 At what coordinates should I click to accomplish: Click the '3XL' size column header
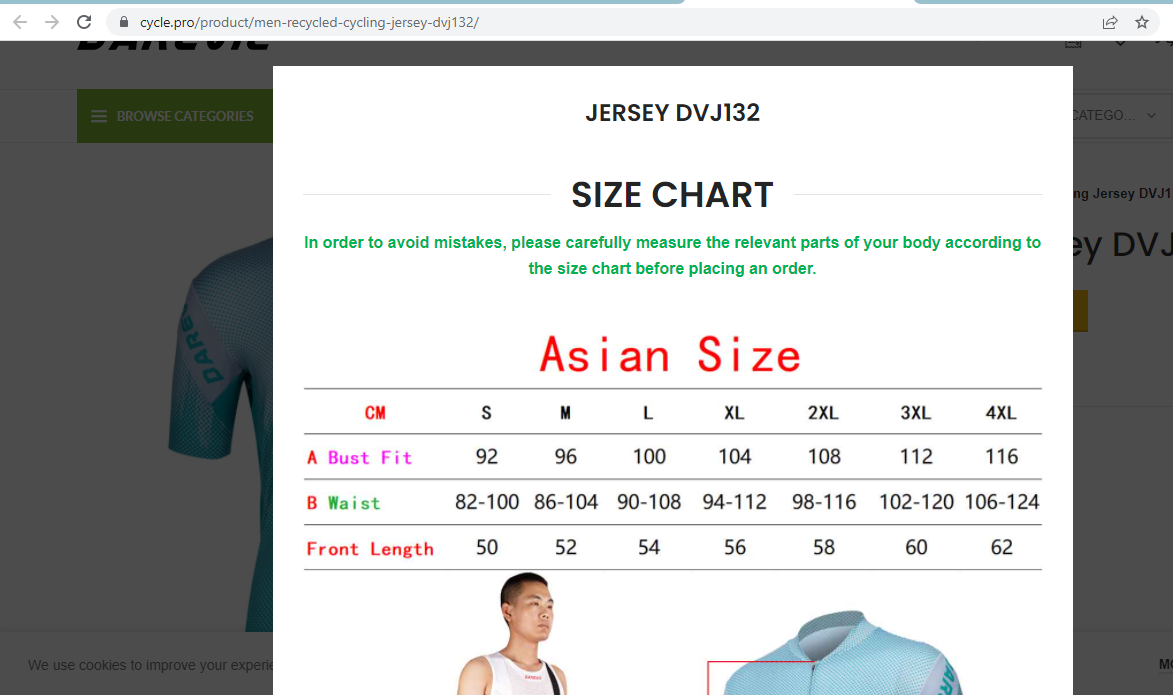click(x=916, y=413)
